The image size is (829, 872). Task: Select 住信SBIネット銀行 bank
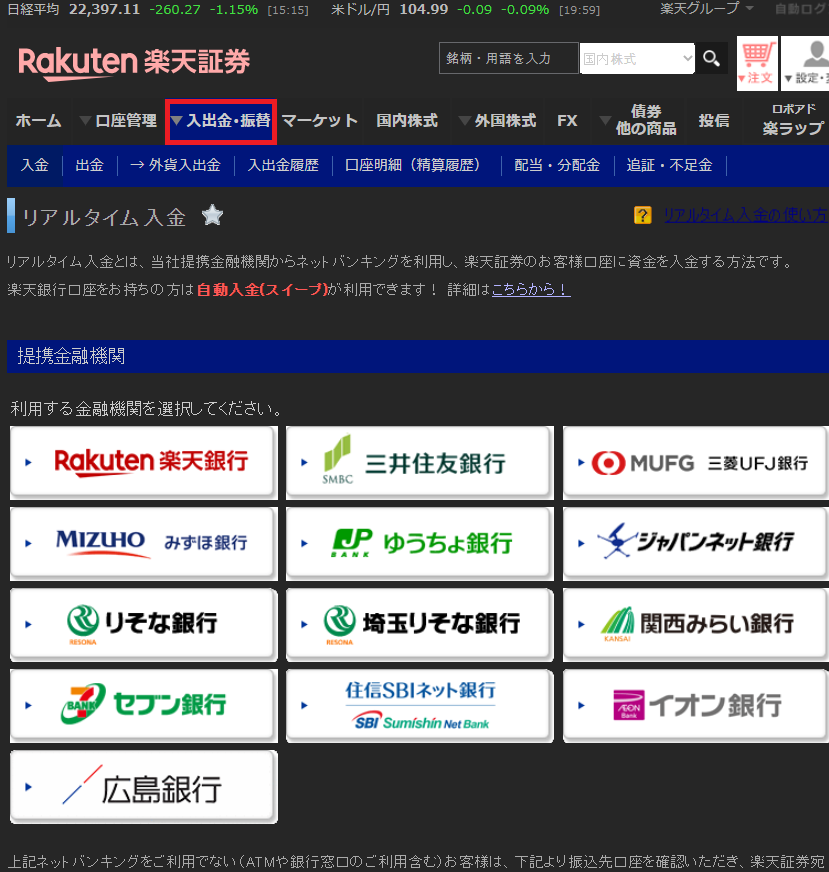(419, 705)
